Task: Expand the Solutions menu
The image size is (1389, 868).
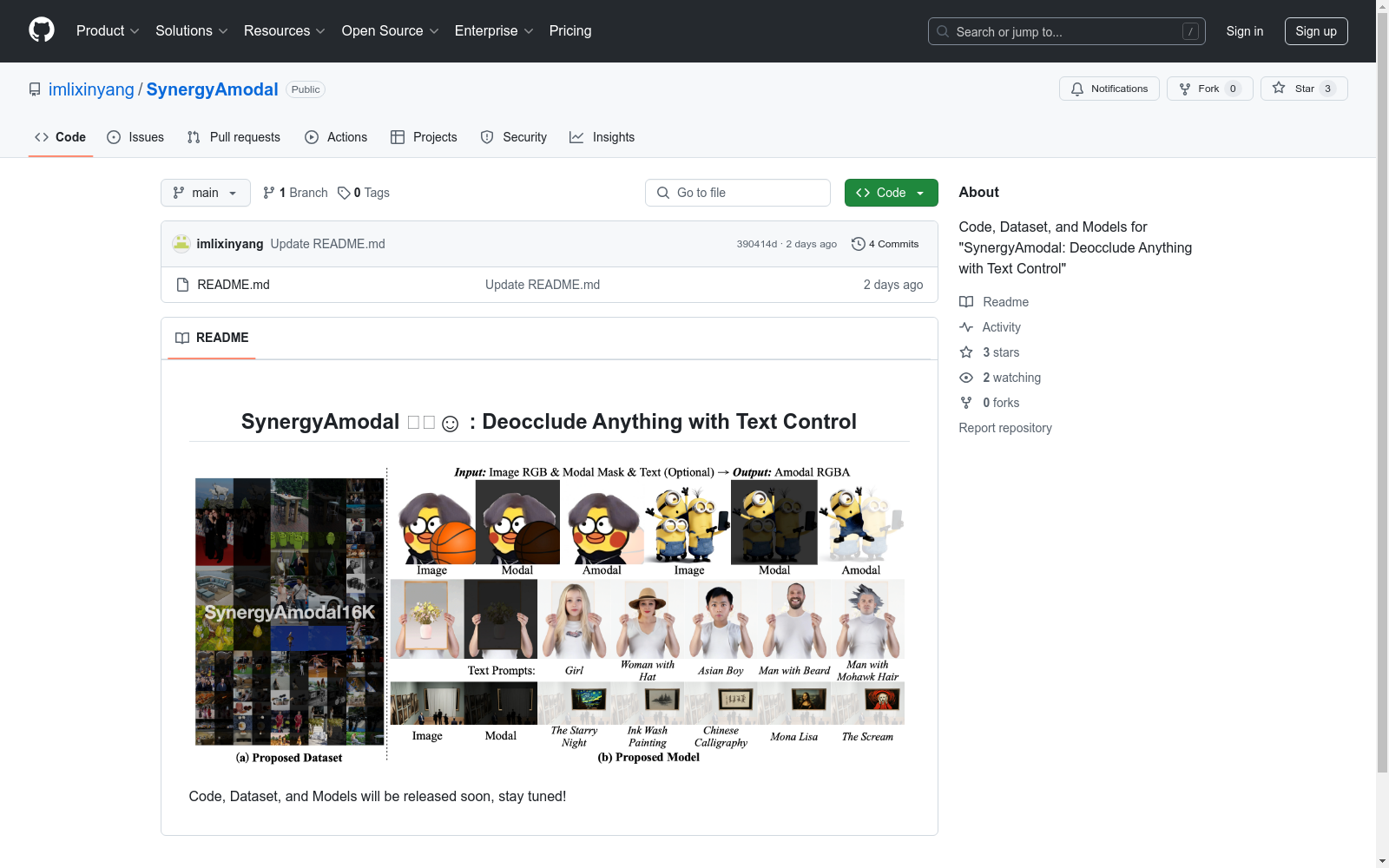Action: click(192, 31)
